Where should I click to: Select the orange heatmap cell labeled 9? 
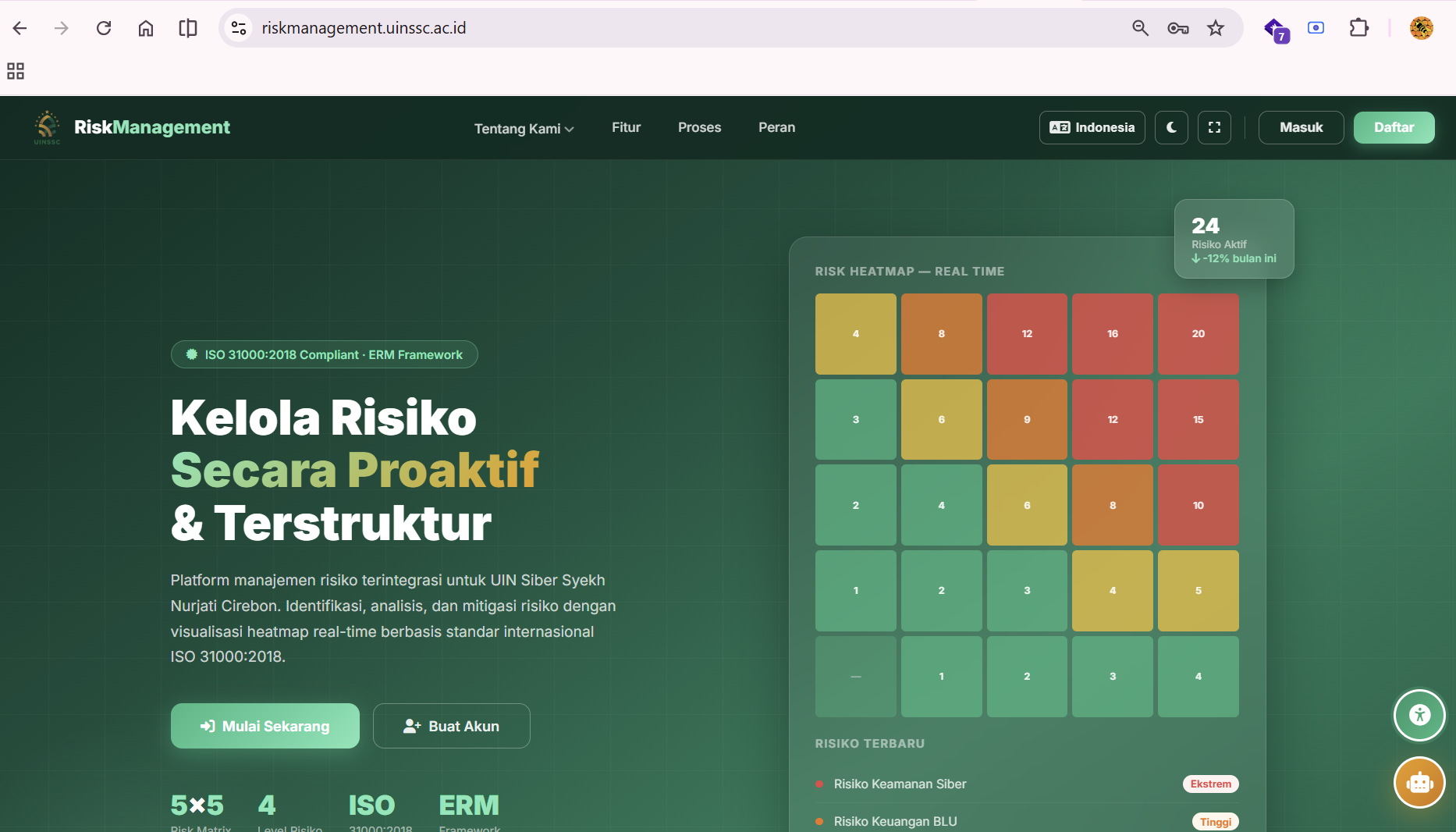[1027, 420]
